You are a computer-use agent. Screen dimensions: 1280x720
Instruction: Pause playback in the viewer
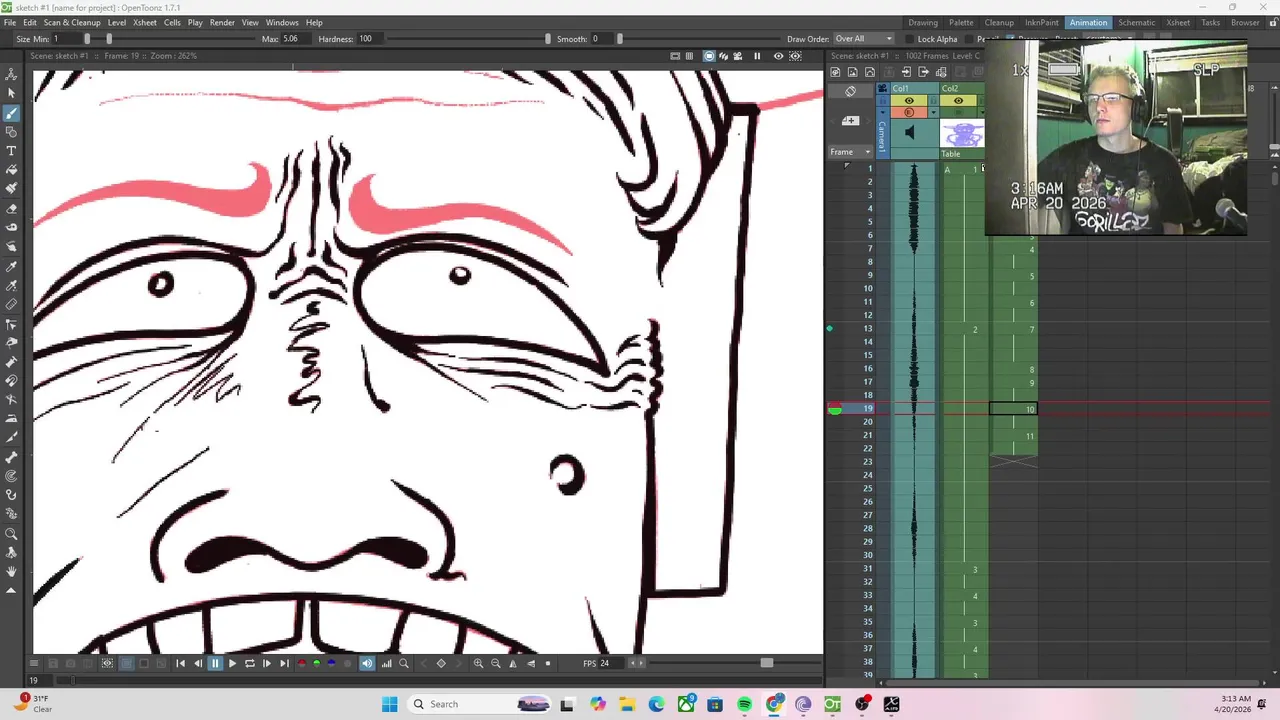tap(215, 663)
